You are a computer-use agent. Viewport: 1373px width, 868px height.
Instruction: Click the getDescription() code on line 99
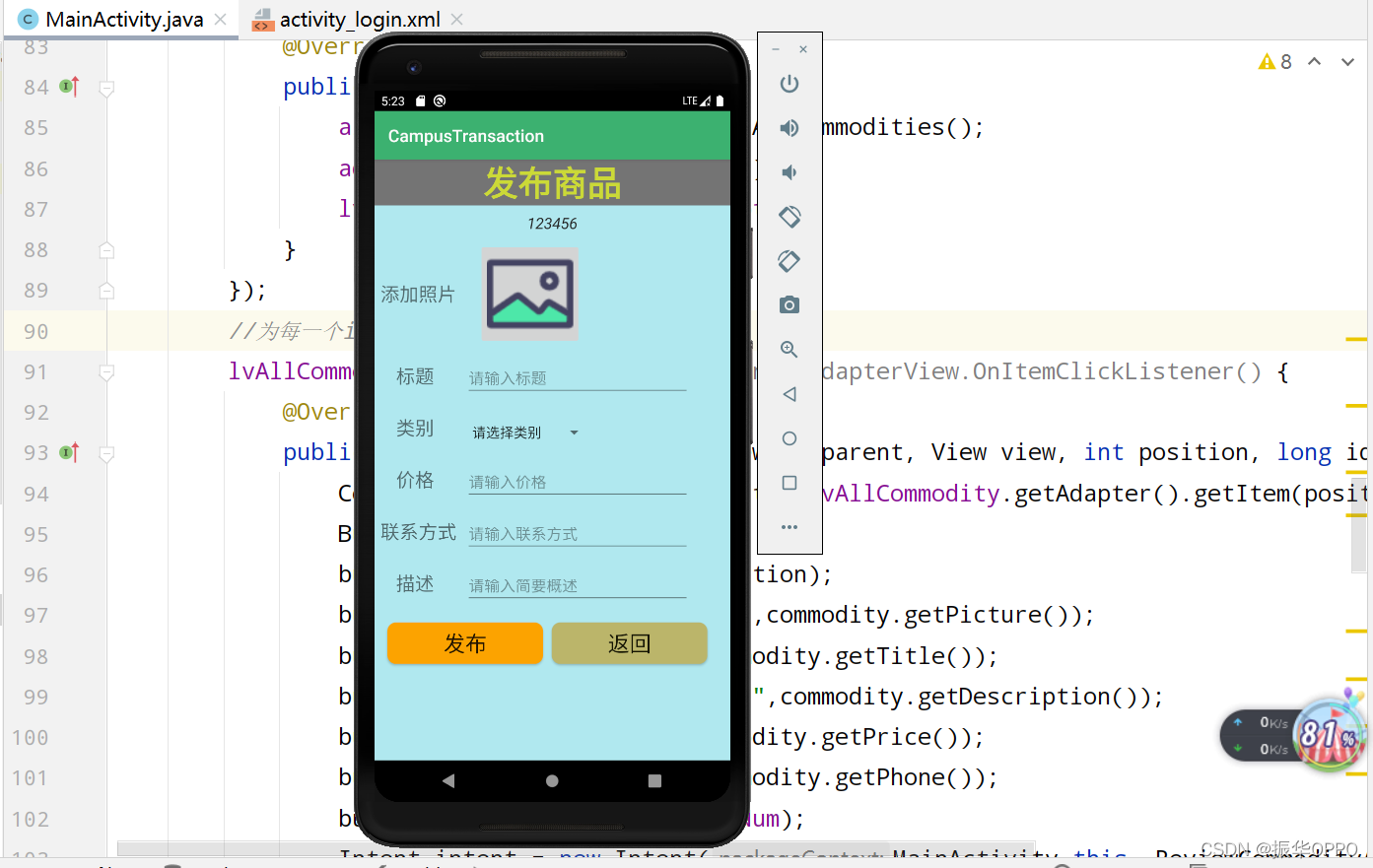pyautogui.click(x=1033, y=698)
